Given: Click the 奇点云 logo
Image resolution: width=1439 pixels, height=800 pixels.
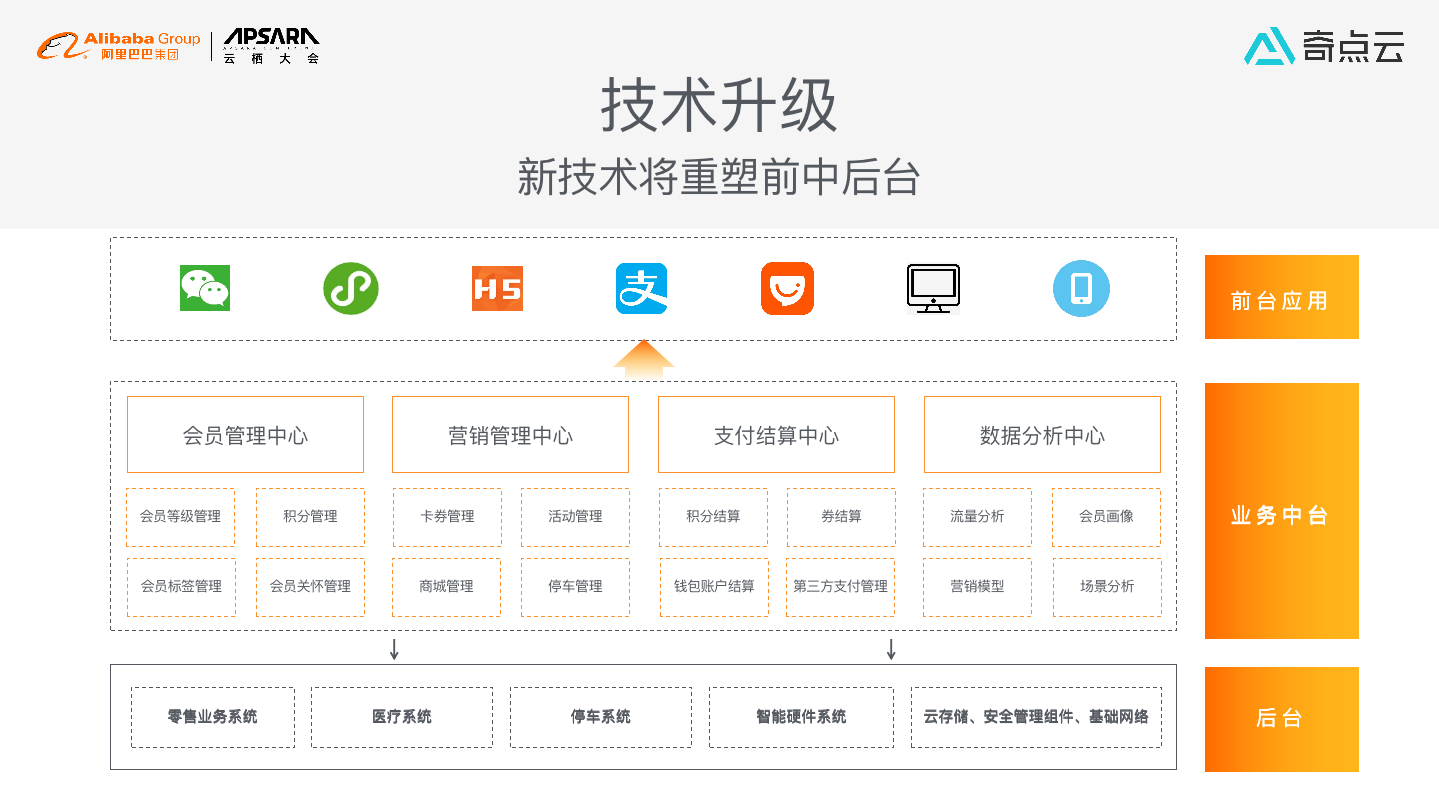Looking at the screenshot, I should [x=1324, y=44].
